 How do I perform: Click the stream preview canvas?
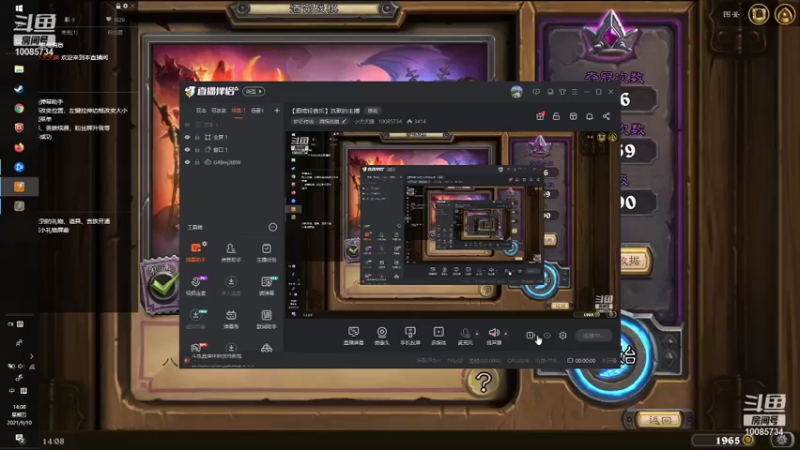tap(452, 224)
